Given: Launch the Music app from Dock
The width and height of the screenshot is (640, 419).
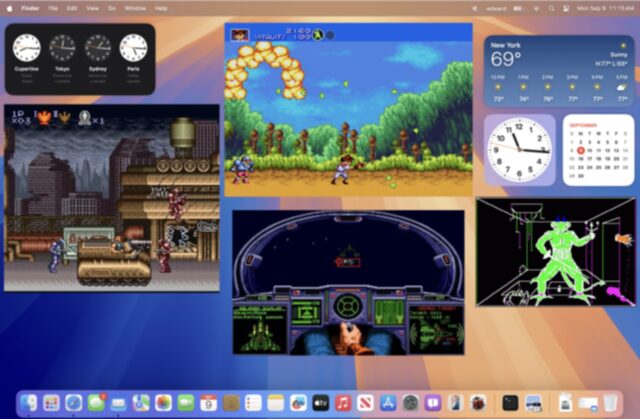Looking at the screenshot, I should (x=343, y=402).
